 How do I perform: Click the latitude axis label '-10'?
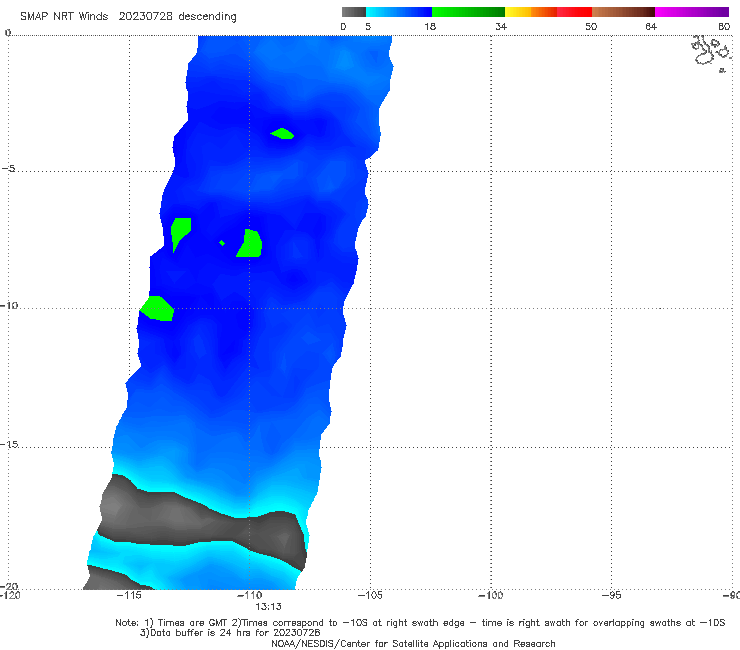pyautogui.click(x=9, y=305)
